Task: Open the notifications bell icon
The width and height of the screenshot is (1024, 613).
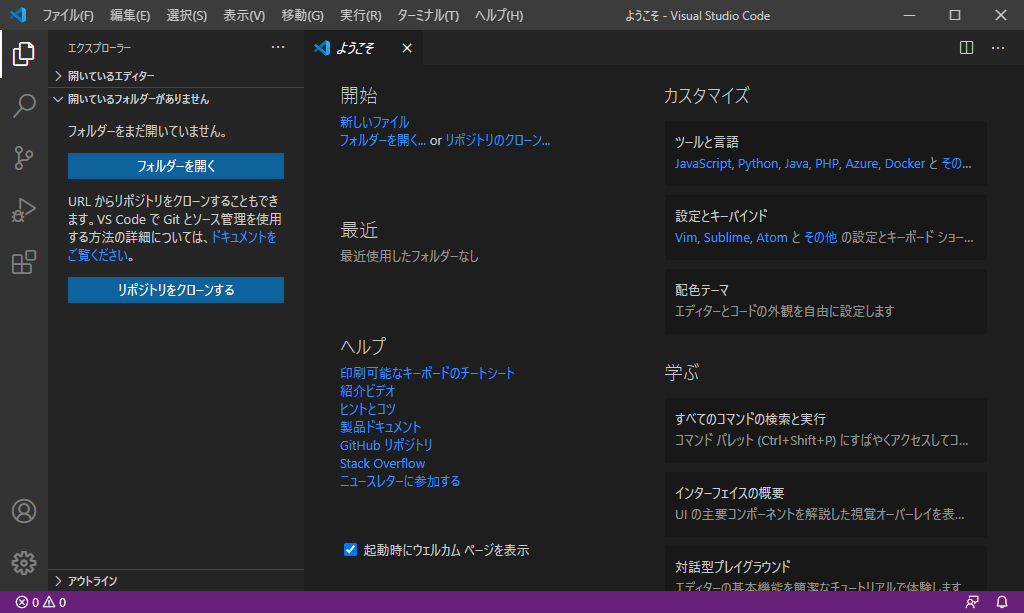Action: (x=1002, y=602)
